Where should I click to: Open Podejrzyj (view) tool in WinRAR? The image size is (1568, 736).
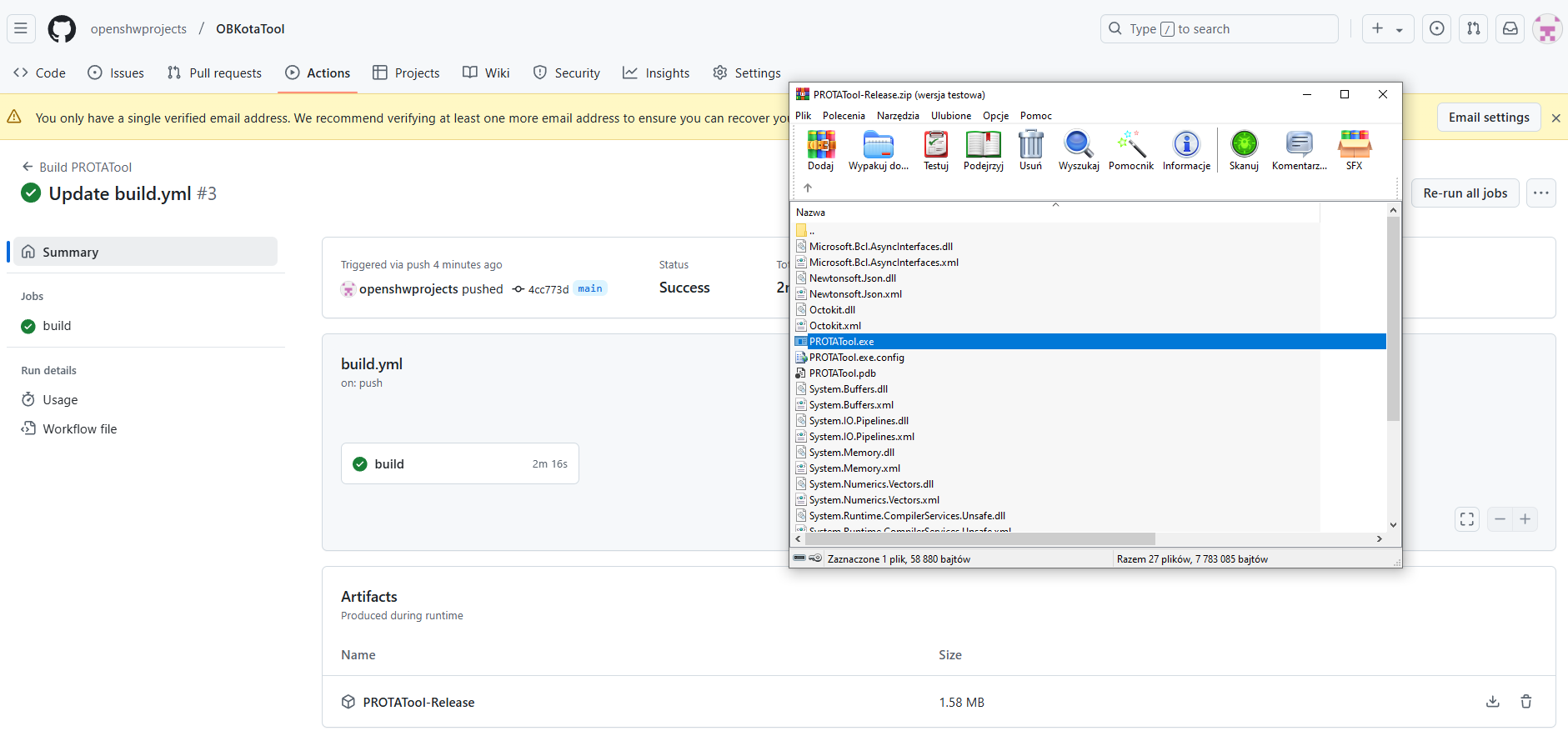coord(984,151)
